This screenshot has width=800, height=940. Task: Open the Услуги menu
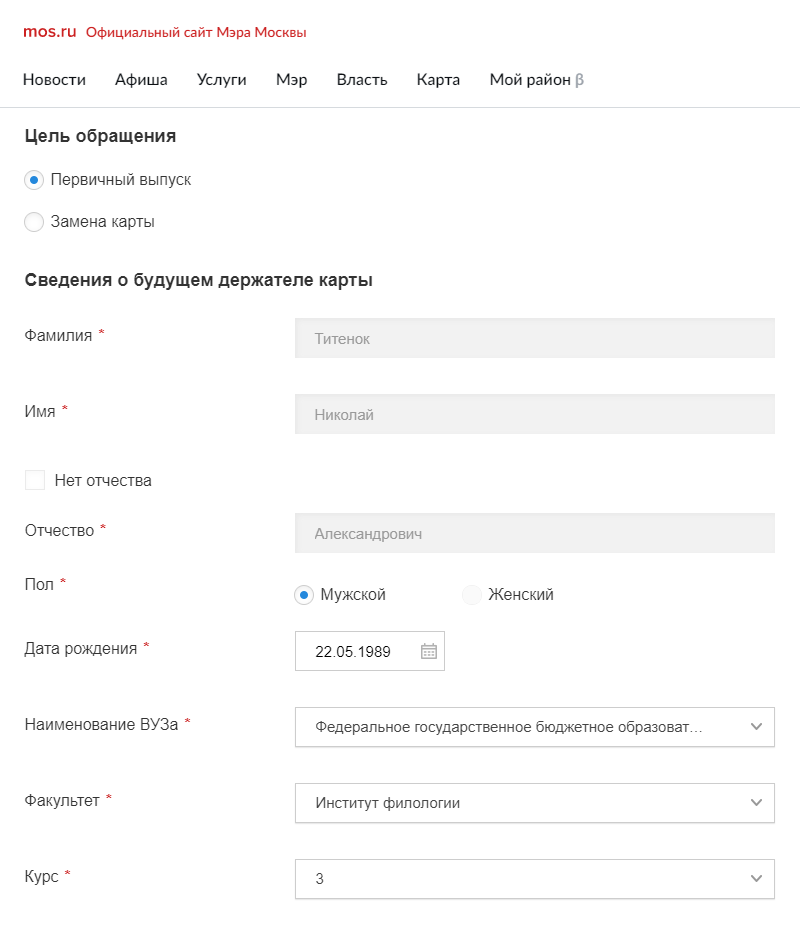(221, 80)
